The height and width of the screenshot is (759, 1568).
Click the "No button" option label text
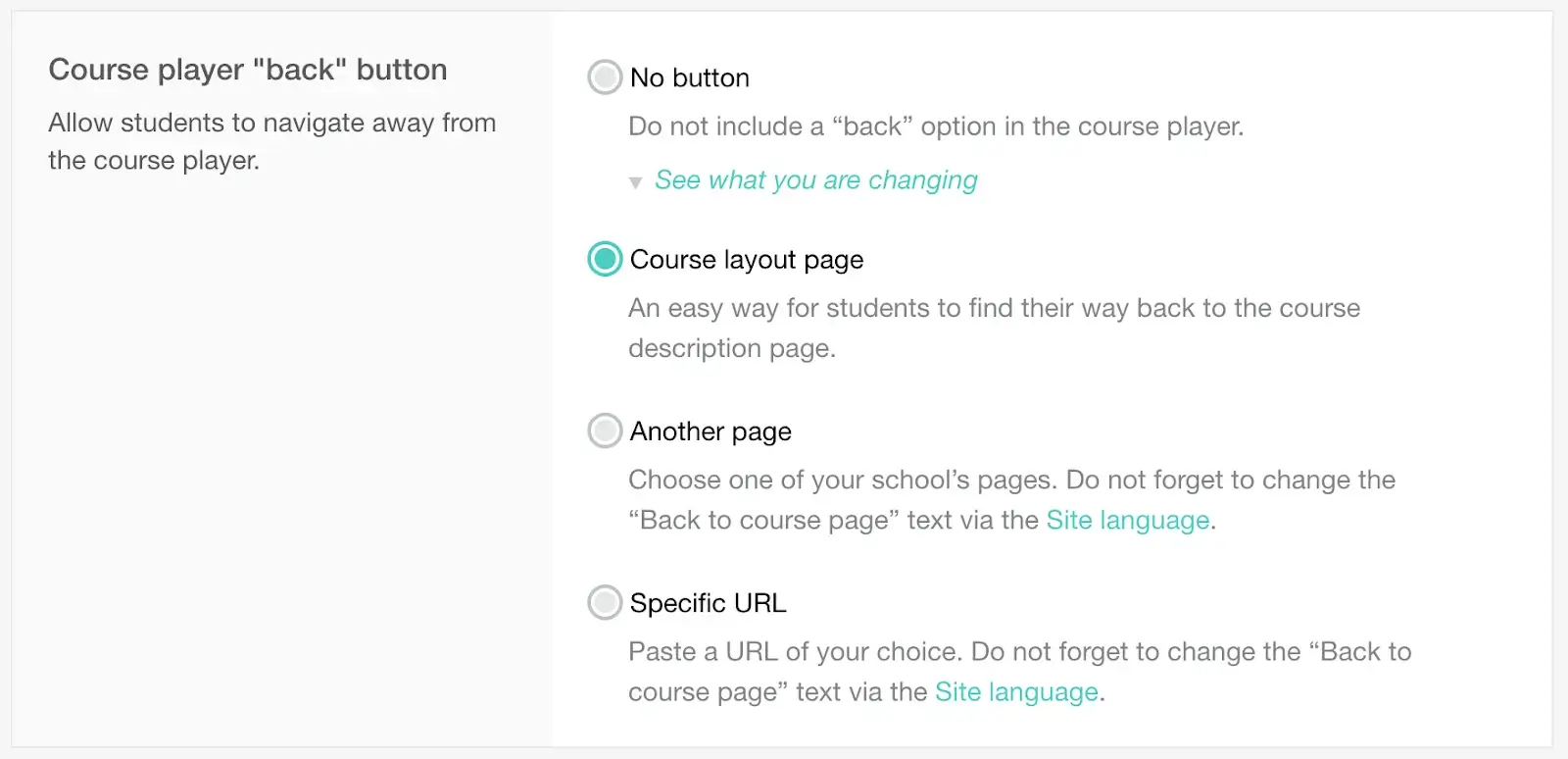(x=690, y=77)
